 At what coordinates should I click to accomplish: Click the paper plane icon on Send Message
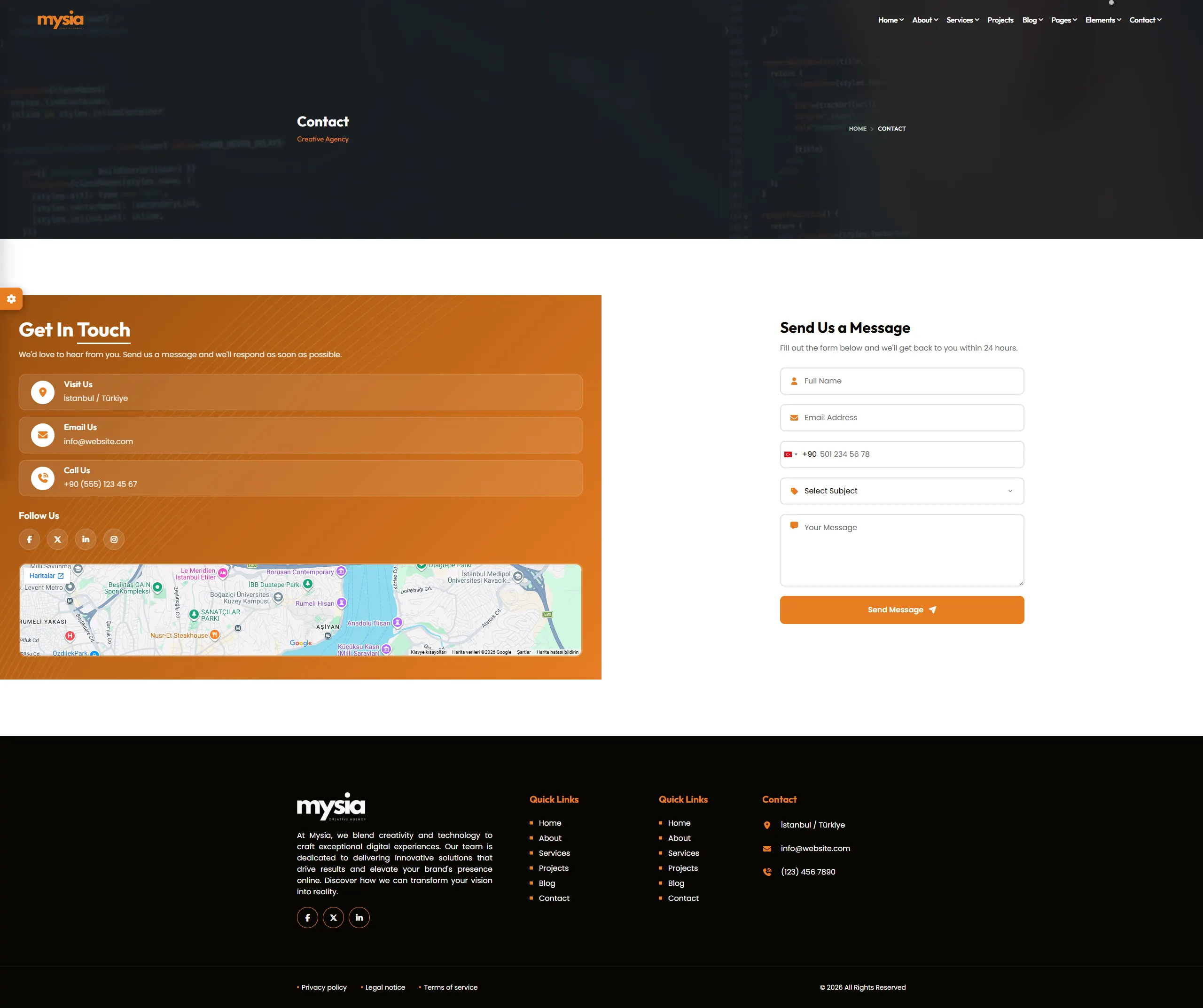pos(933,610)
